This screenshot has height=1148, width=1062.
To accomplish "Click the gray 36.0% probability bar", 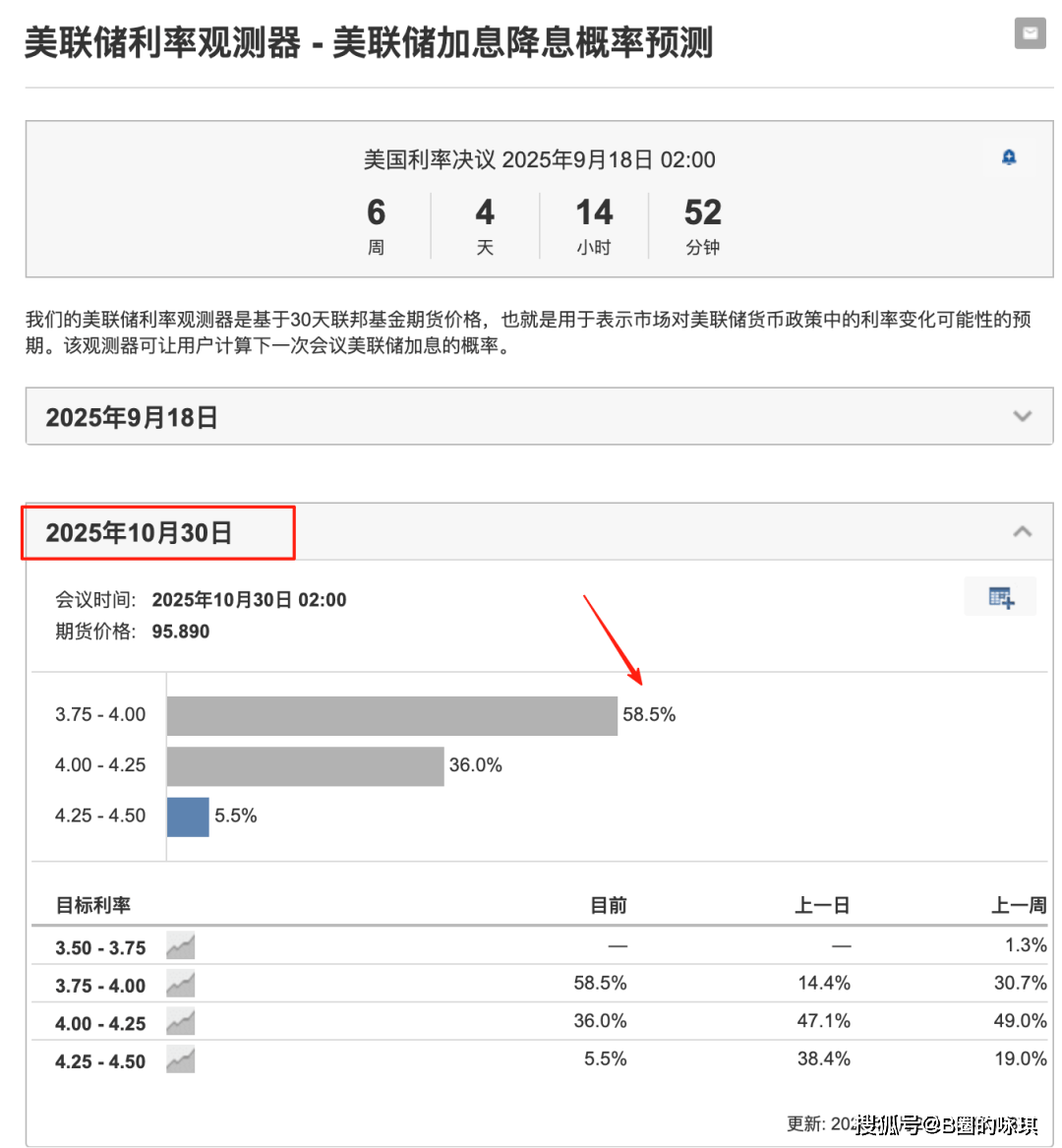I will [x=305, y=765].
